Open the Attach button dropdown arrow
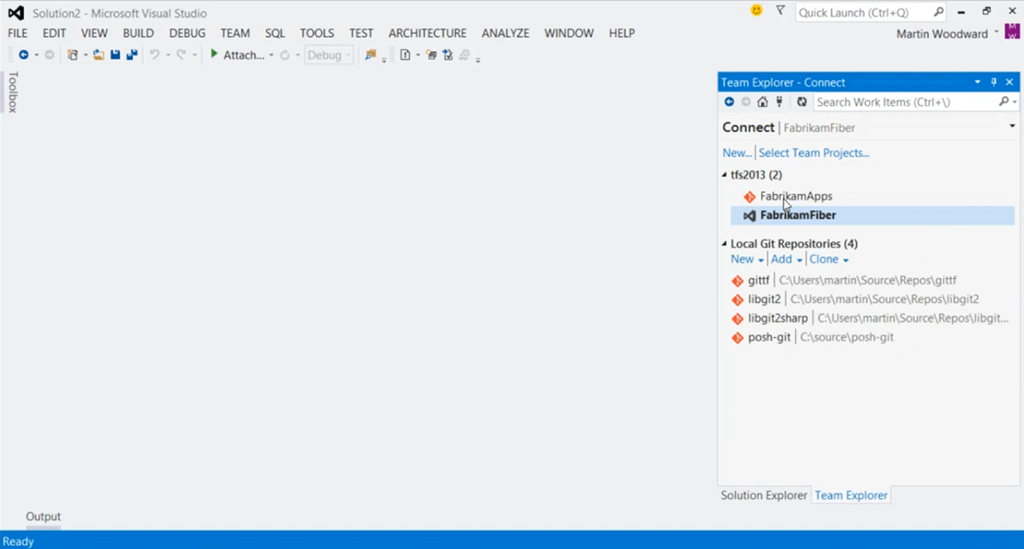Viewport: 1024px width, 549px height. click(x=271, y=55)
